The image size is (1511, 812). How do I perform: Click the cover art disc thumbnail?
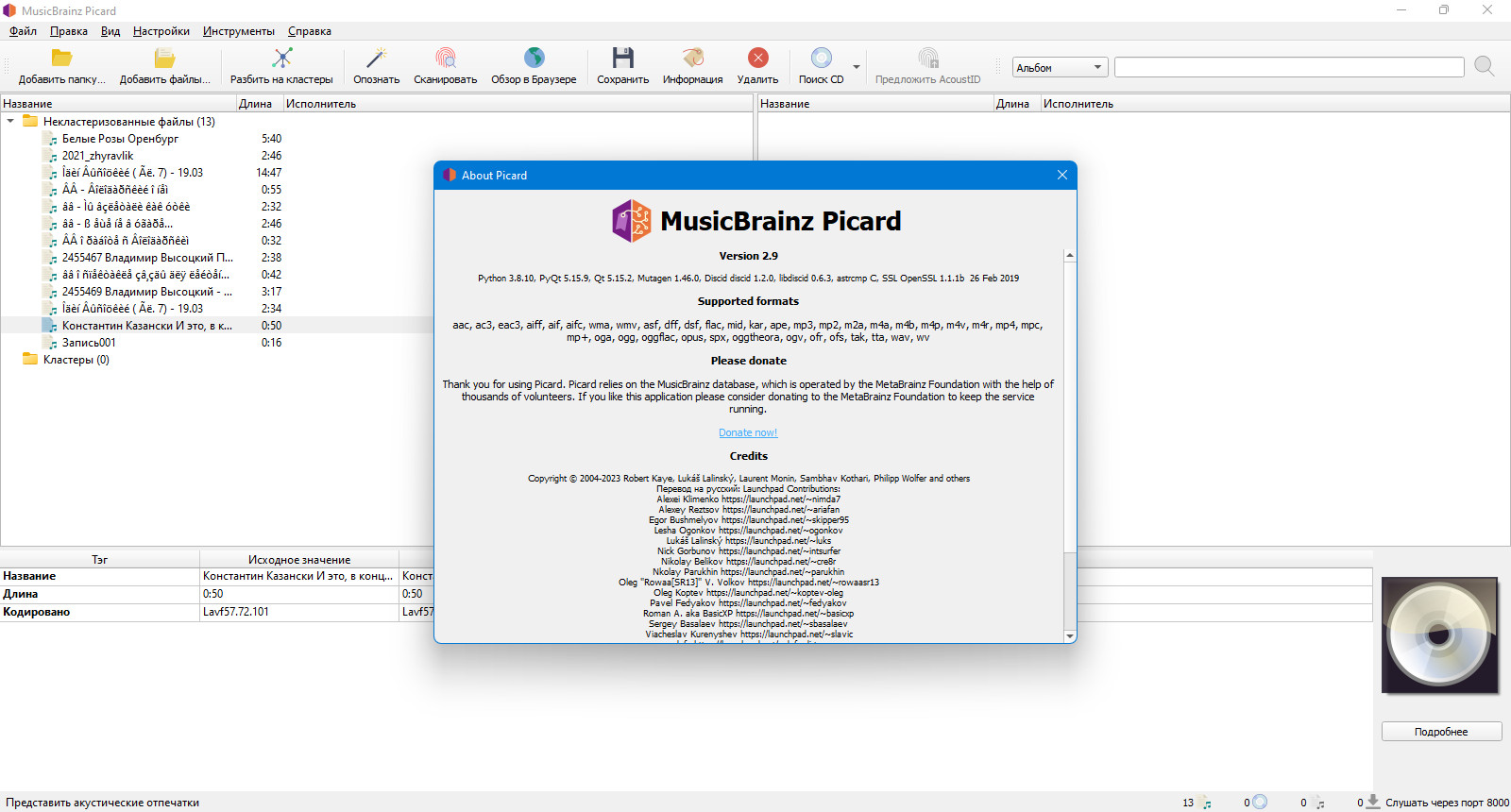click(1440, 635)
